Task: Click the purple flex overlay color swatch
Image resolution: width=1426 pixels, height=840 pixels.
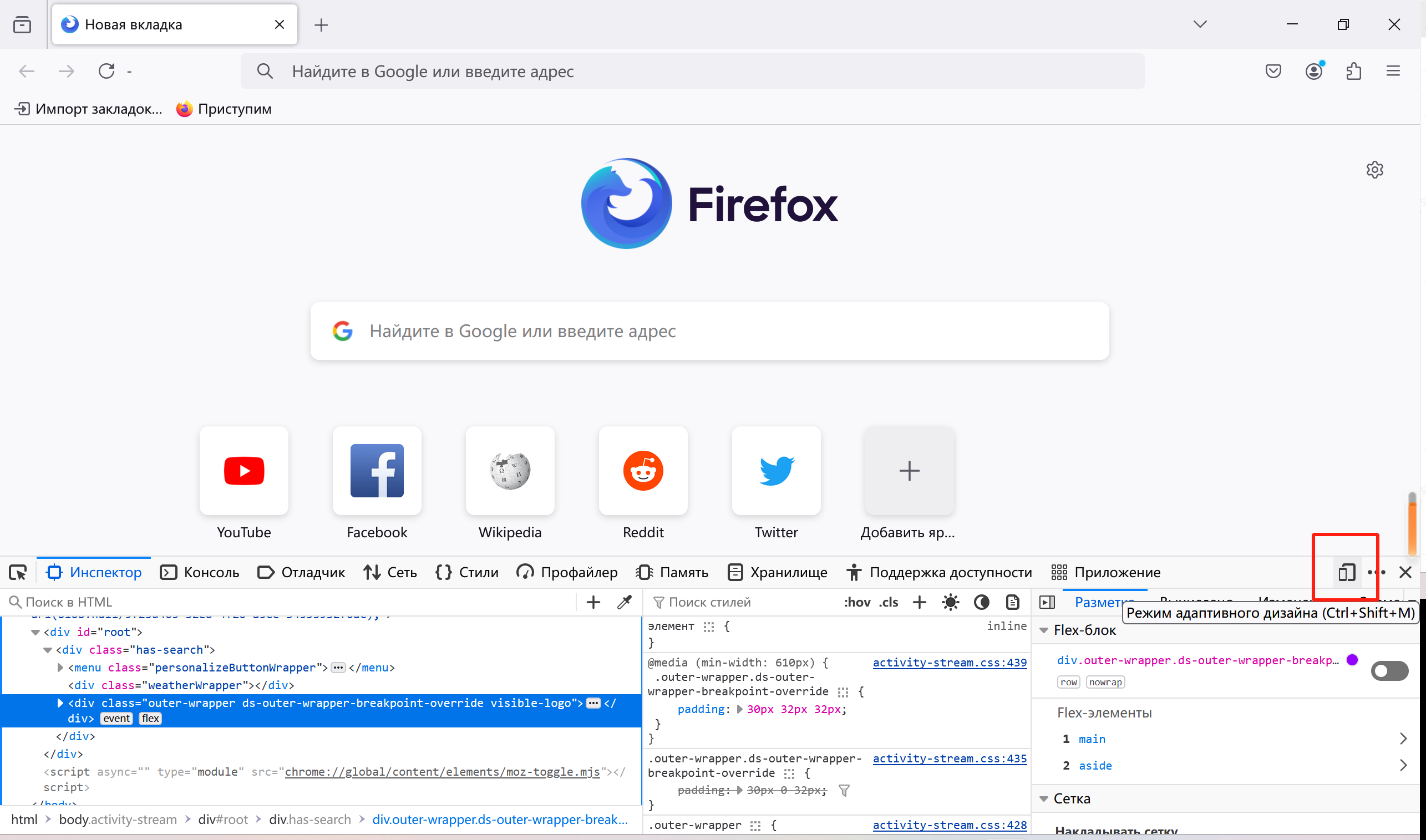Action: coord(1352,659)
